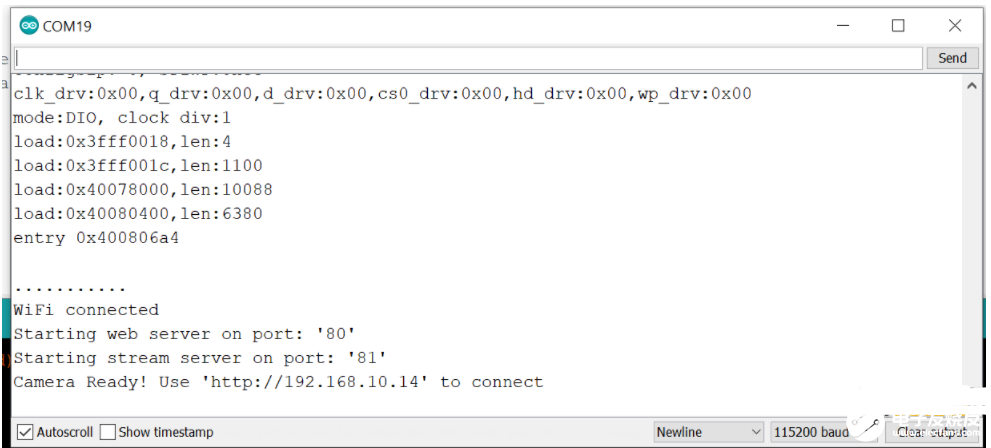Screen dimensions: 991x448
Task: Click the 'WiFi connected' output line
Action: [86, 310]
